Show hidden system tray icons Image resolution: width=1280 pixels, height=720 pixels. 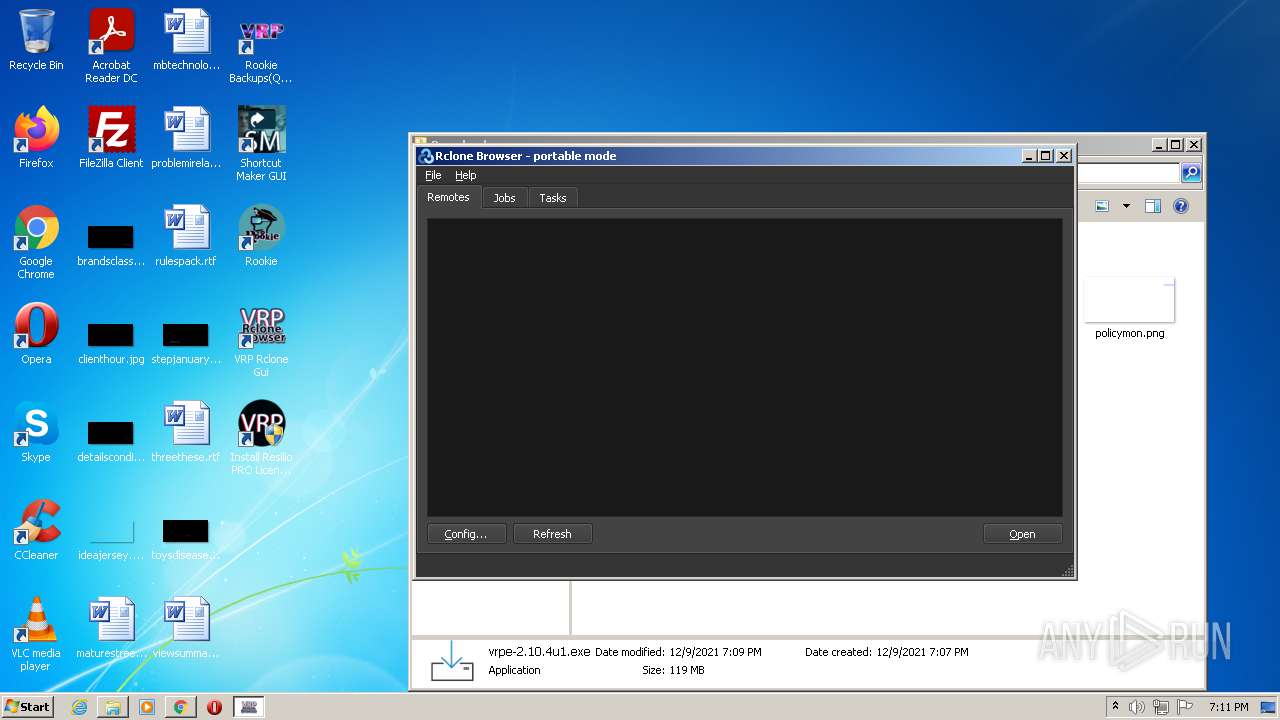1115,707
